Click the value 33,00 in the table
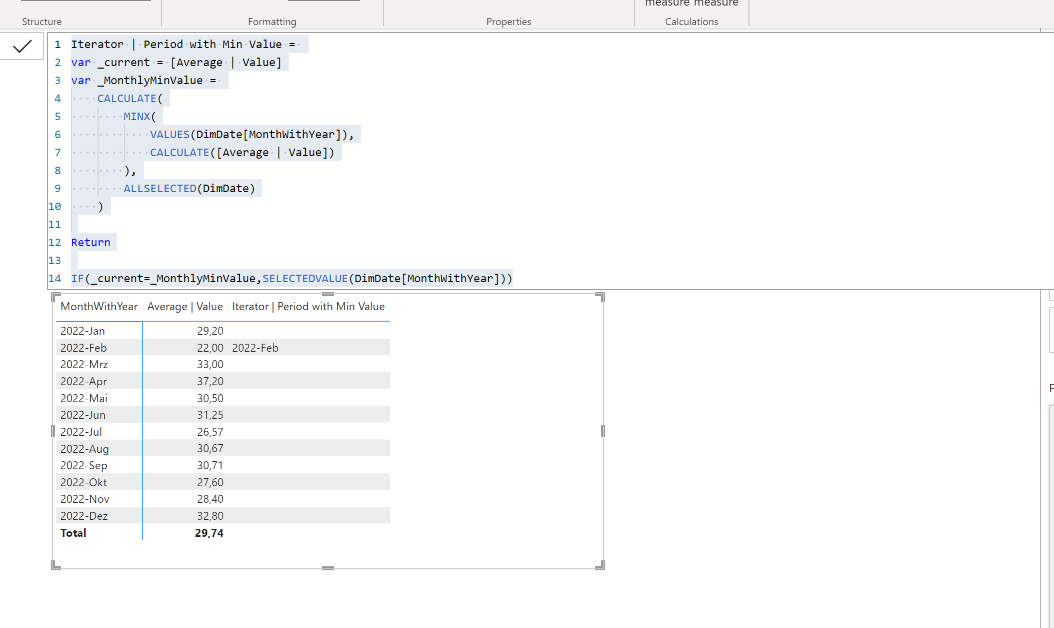Viewport: 1054px width, 628px height. (210, 364)
